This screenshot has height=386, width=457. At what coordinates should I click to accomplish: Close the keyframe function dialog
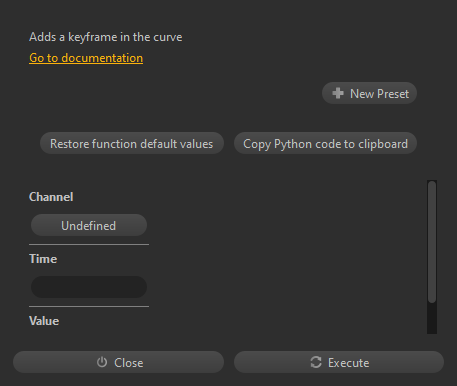pyautogui.click(x=118, y=362)
